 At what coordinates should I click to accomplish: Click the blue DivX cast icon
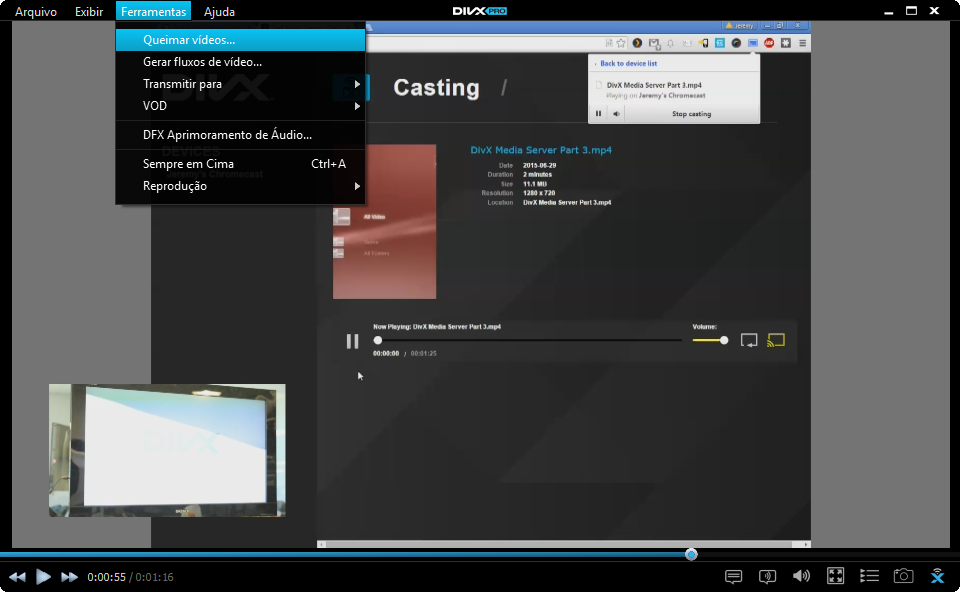pyautogui.click(x=936, y=576)
